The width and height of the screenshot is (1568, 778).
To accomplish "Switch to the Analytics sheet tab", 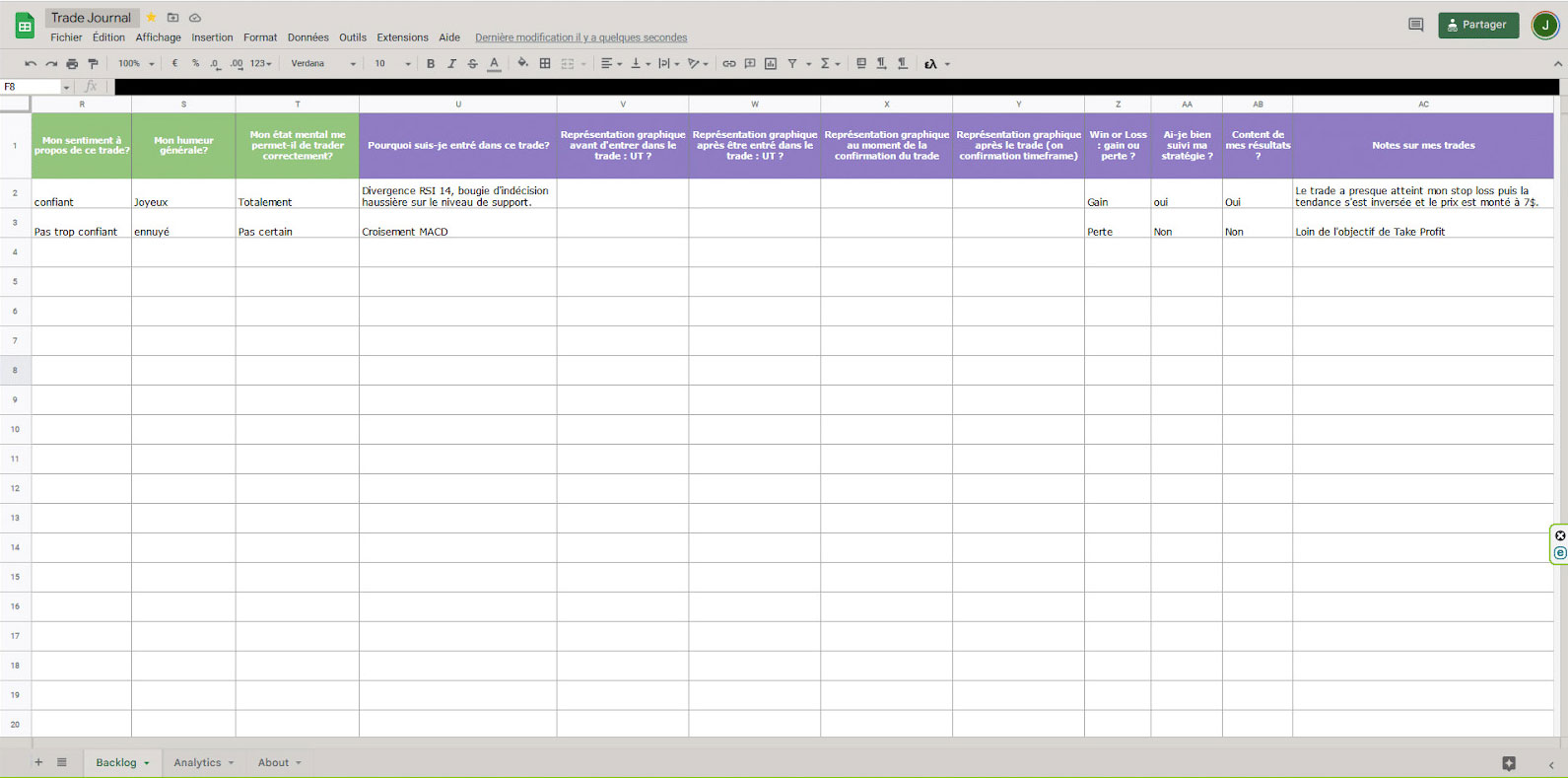I will 204,762.
